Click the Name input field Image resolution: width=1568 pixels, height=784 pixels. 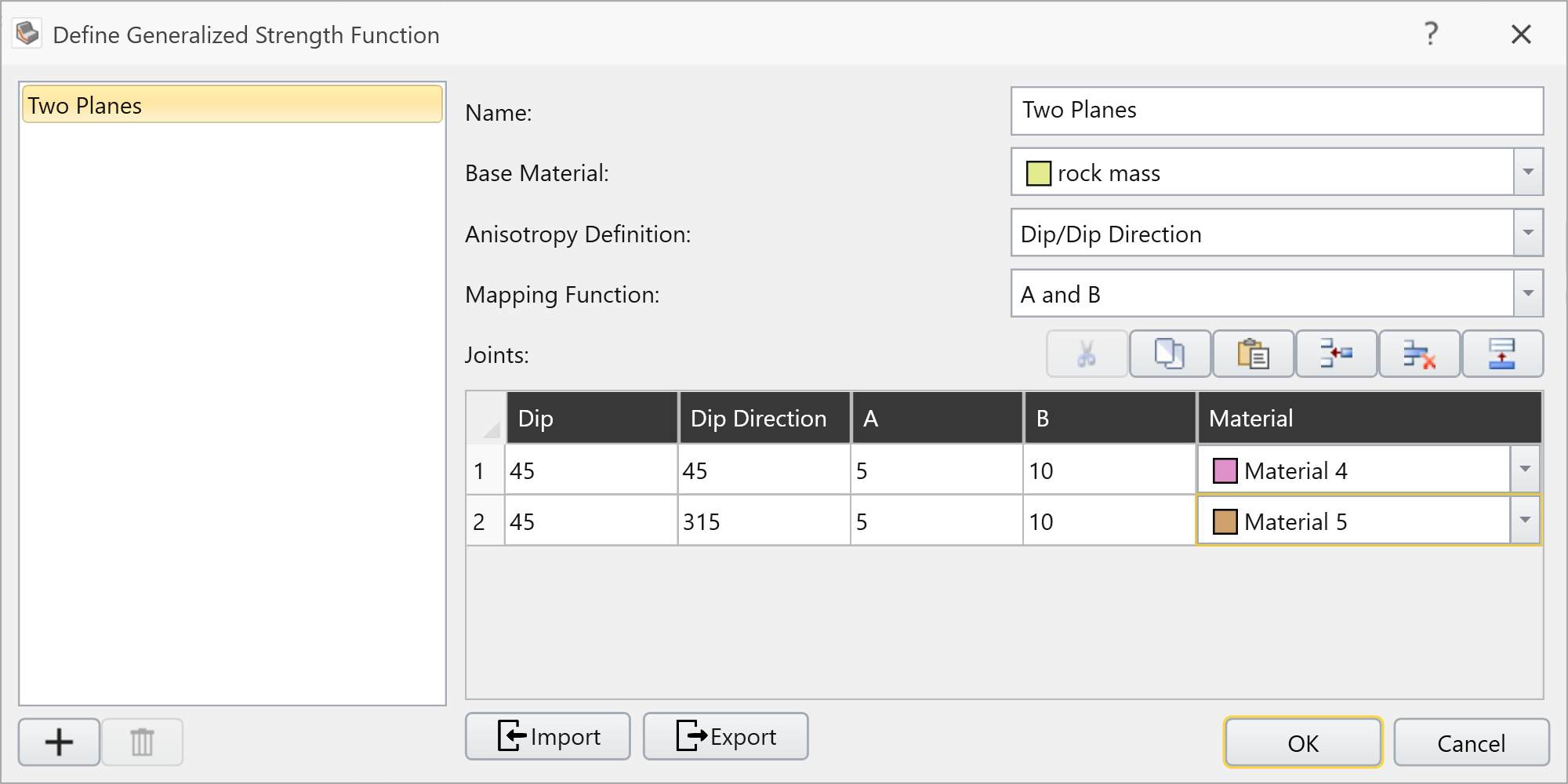pos(1277,111)
